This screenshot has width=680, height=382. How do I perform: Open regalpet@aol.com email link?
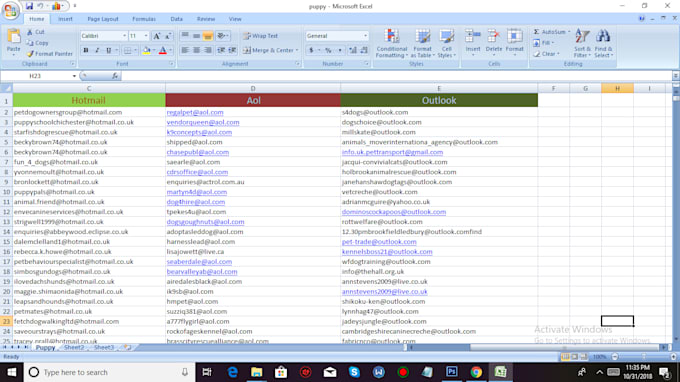click(195, 112)
